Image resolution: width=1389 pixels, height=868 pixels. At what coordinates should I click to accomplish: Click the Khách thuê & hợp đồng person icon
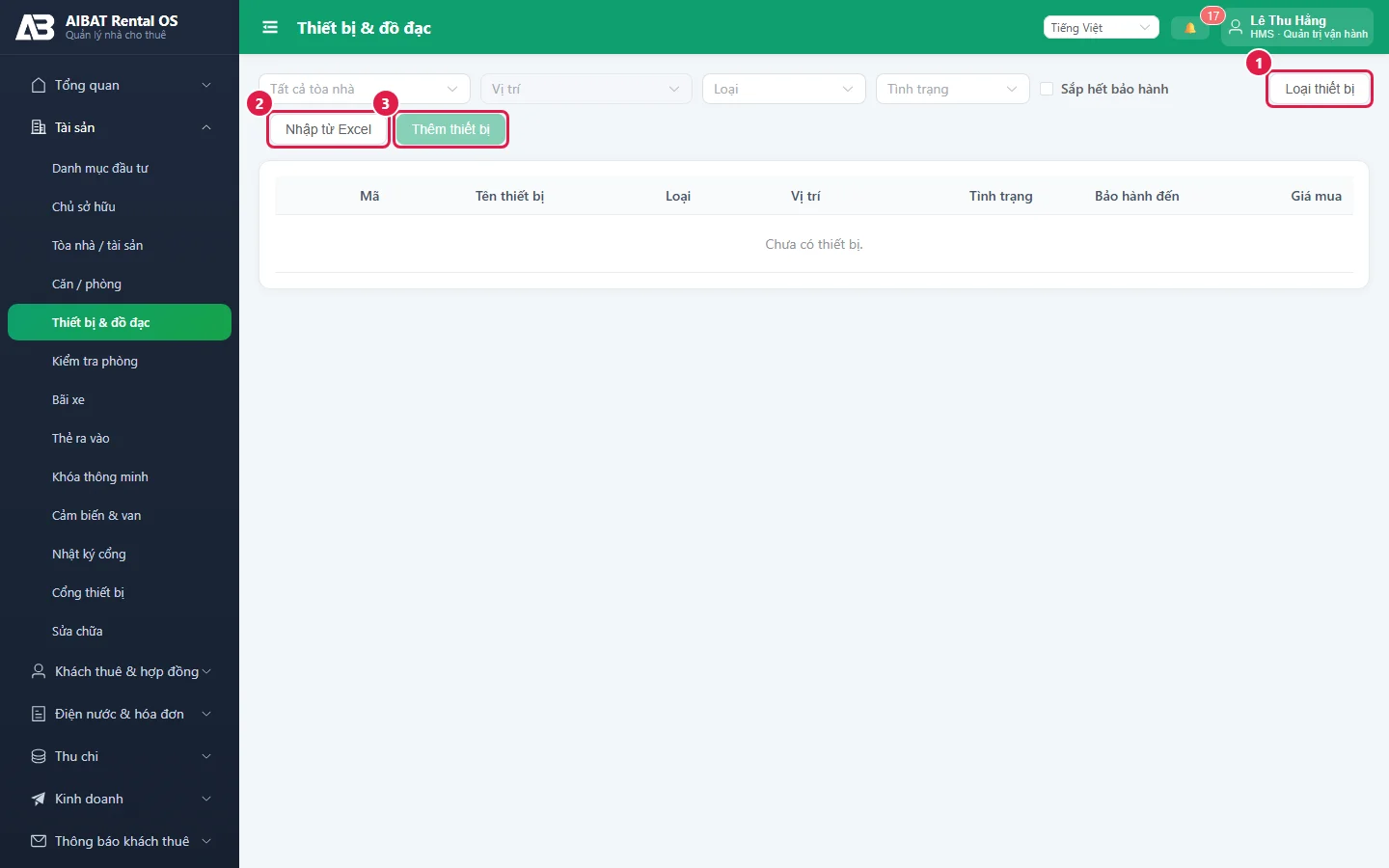[39, 671]
